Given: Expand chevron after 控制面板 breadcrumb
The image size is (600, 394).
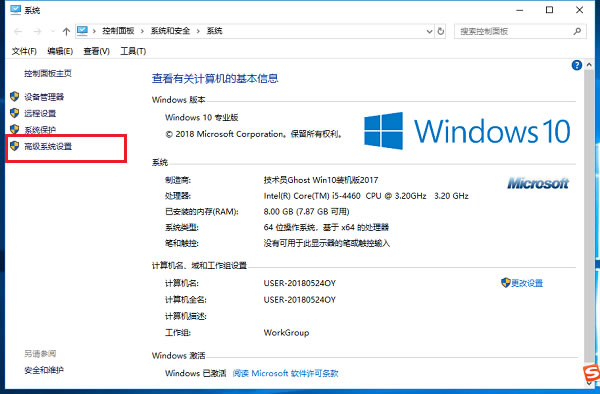Looking at the screenshot, I should click(x=142, y=31).
